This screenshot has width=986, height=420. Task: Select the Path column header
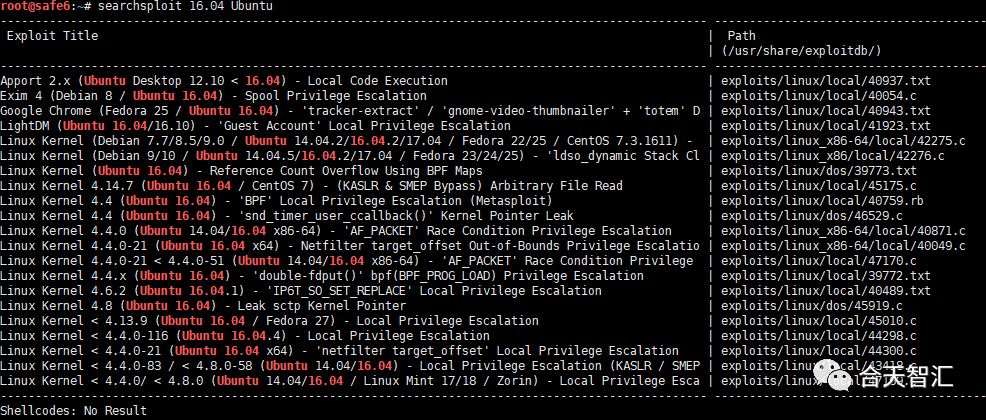click(x=741, y=36)
